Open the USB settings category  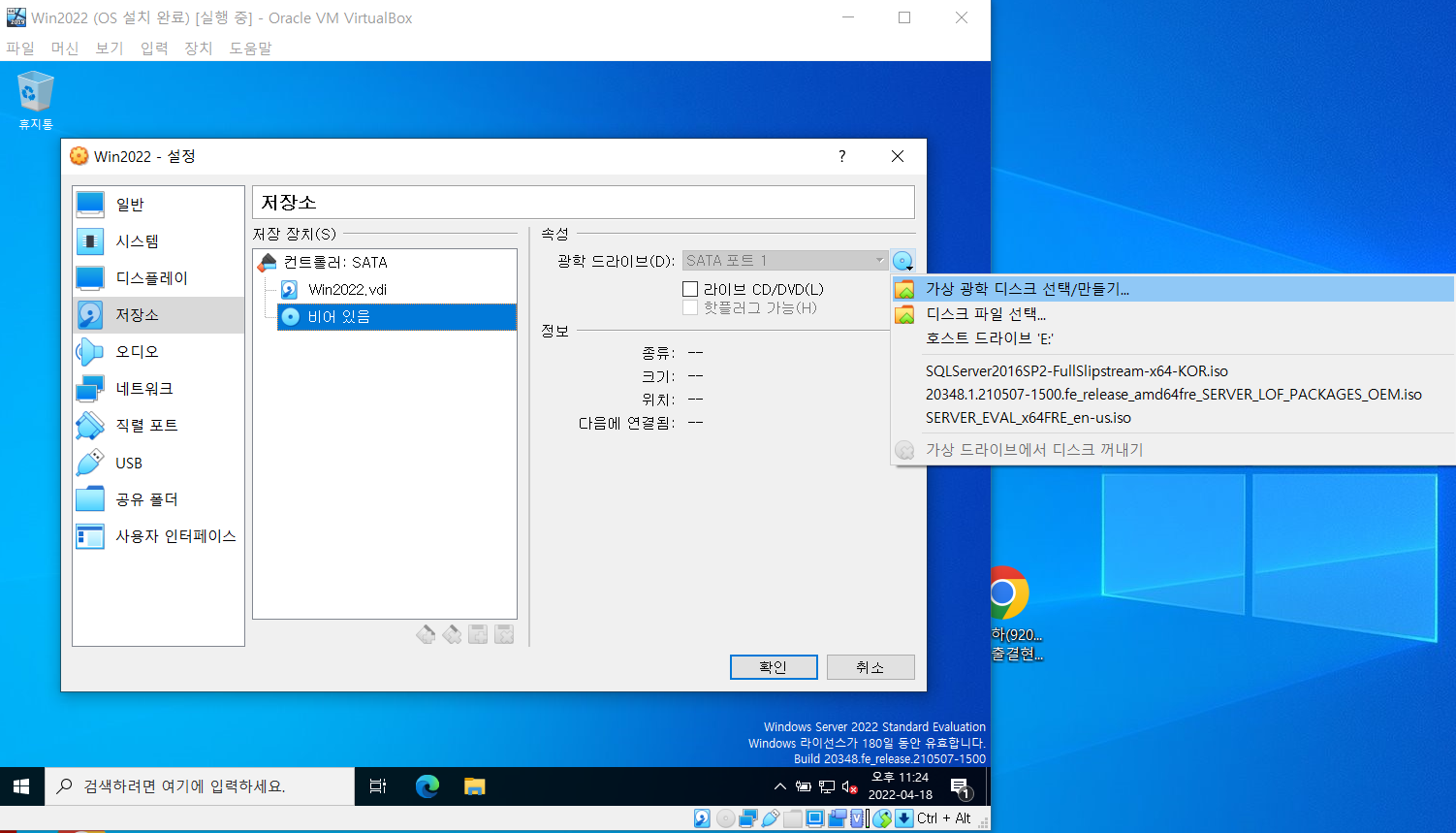(x=158, y=463)
